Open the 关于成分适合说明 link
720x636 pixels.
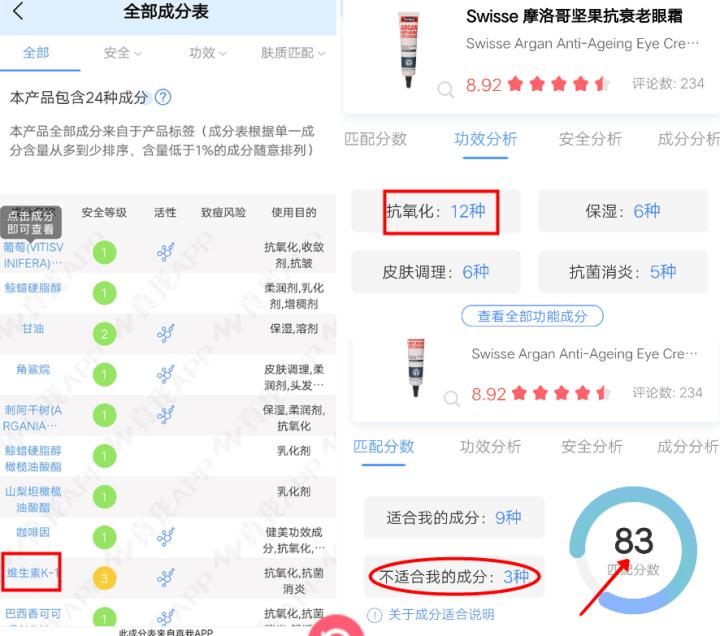(441, 614)
